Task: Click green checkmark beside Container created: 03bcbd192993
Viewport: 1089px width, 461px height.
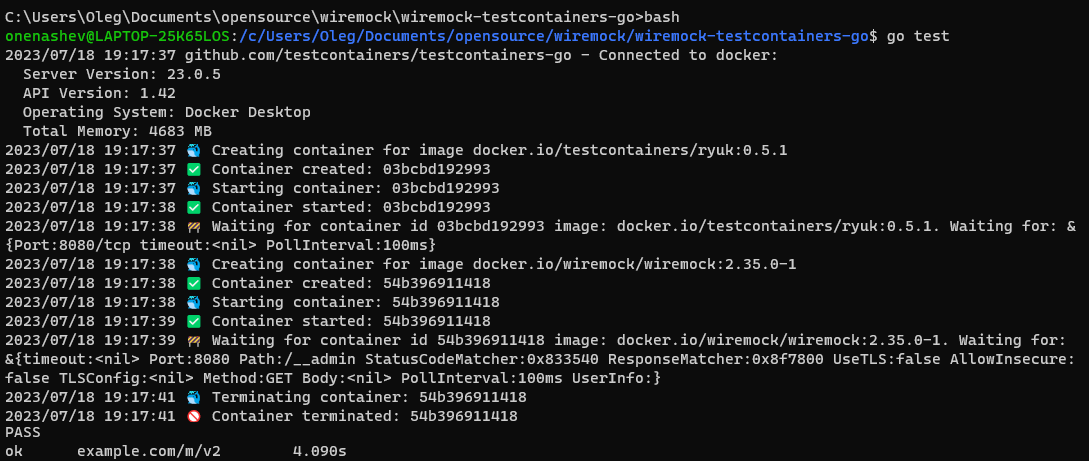Action: click(194, 169)
